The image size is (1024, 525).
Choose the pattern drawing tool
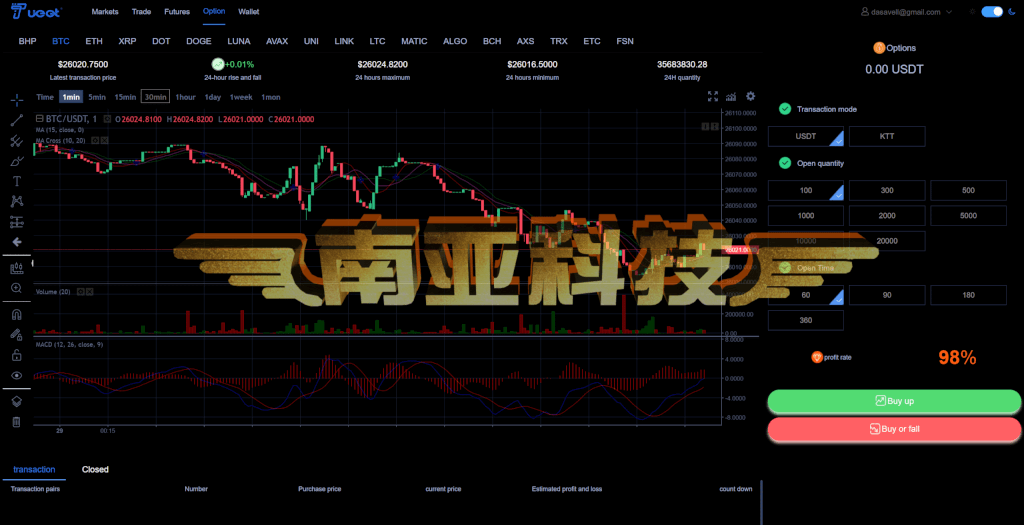tap(17, 201)
